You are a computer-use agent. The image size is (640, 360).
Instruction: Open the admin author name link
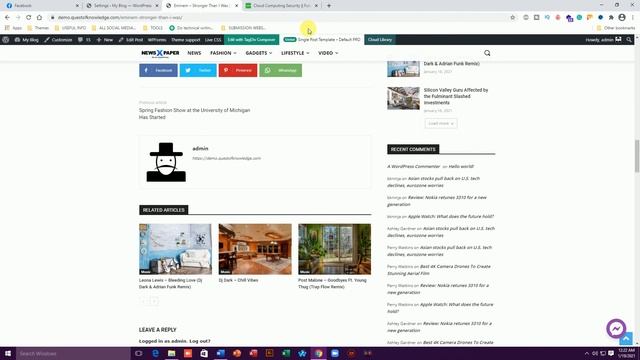[x=200, y=149]
